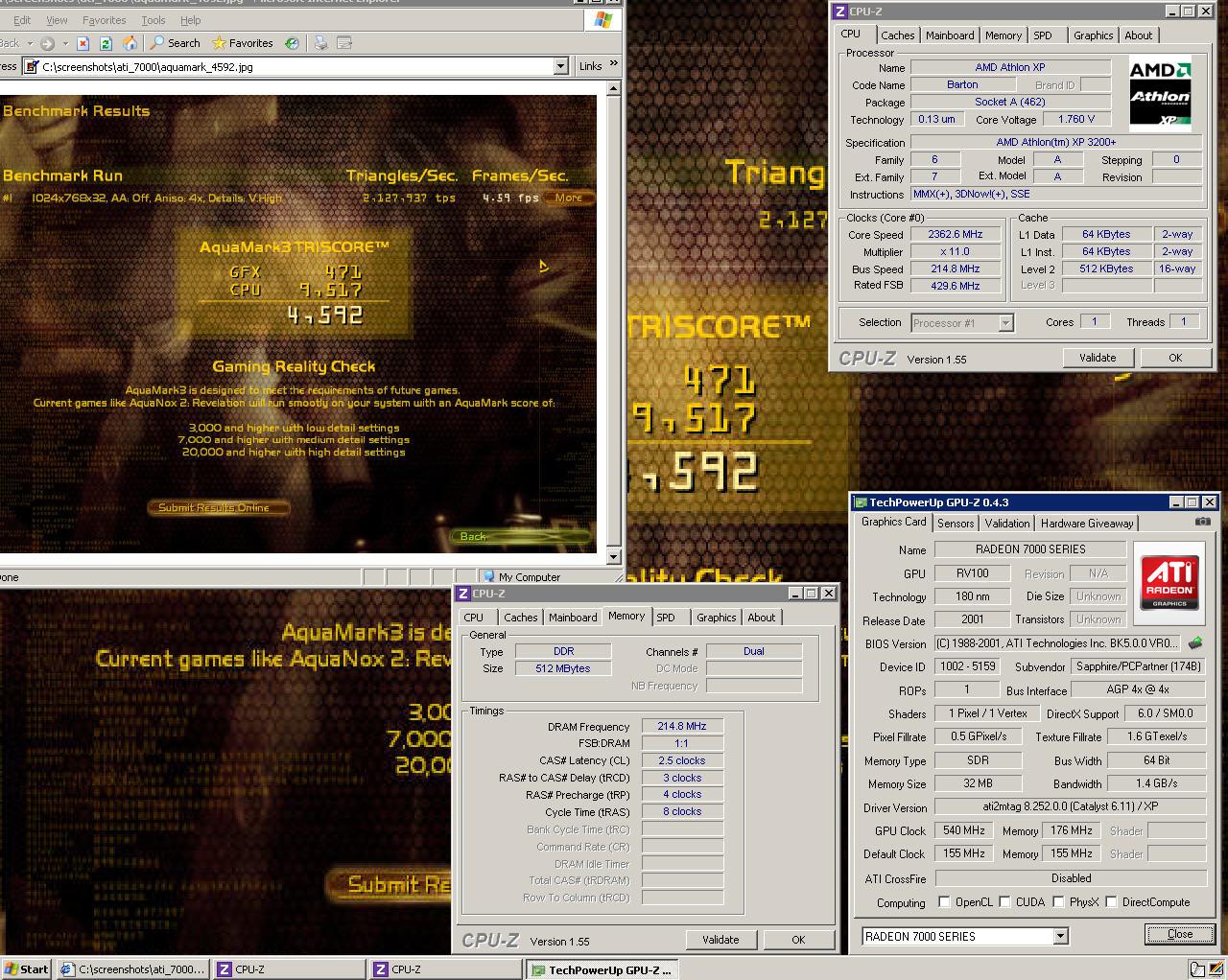
Task: Enable the CUDA checkbox in GPU-Z
Action: 1004,902
